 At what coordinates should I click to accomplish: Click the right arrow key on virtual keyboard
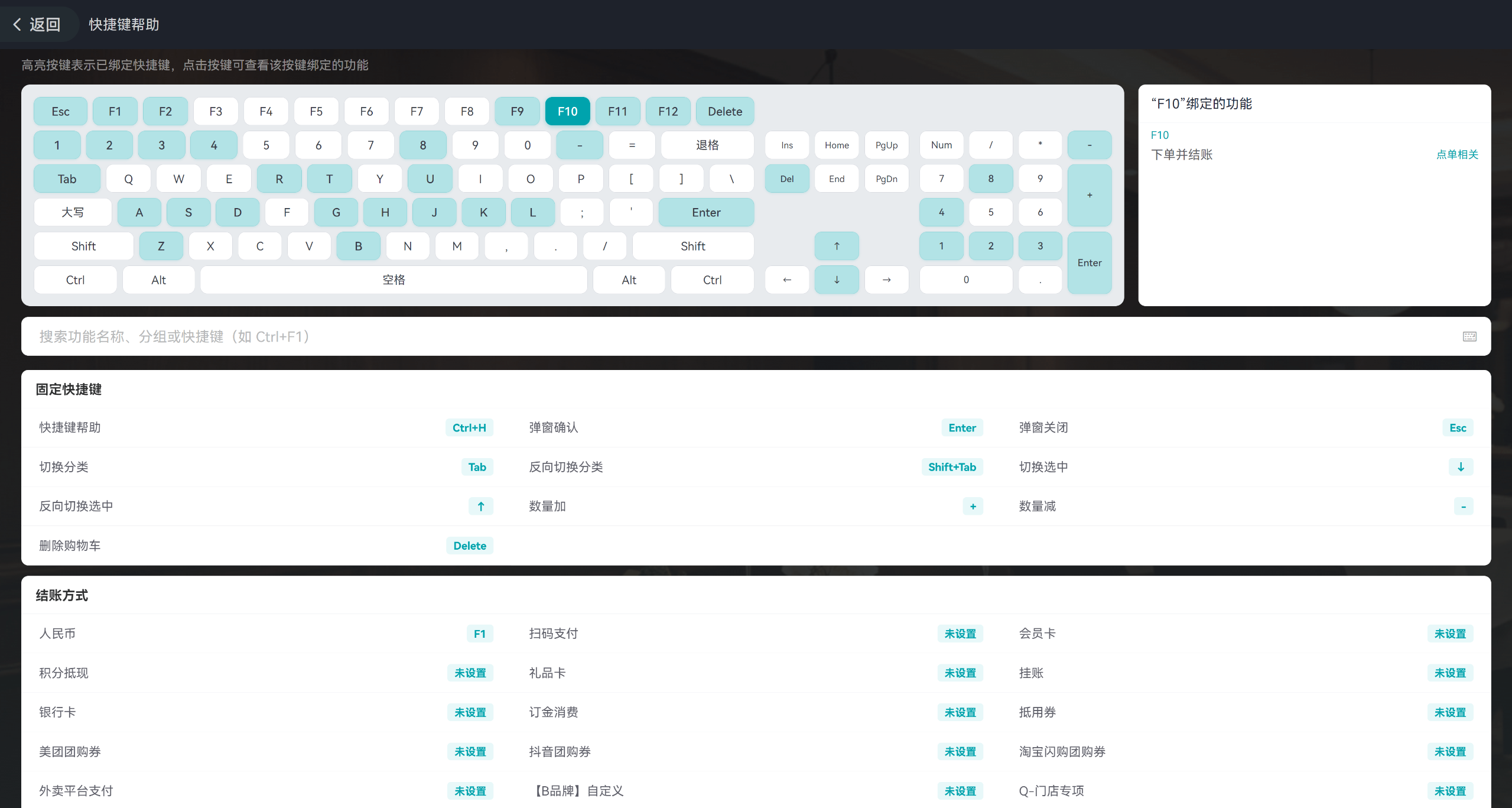click(x=886, y=280)
